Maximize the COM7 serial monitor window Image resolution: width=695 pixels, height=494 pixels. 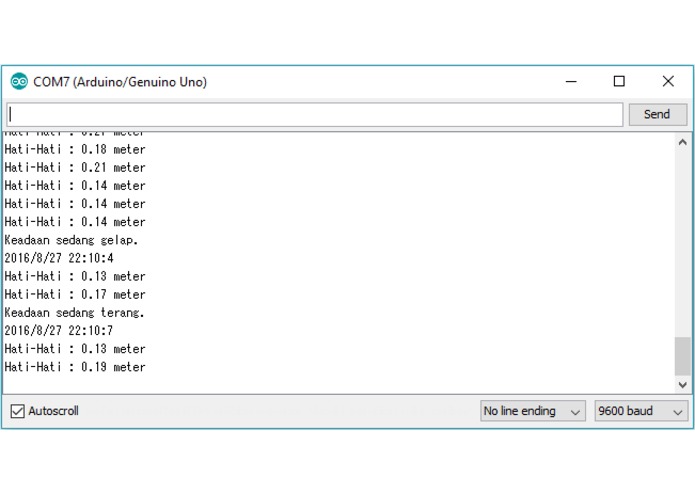pyautogui.click(x=619, y=82)
